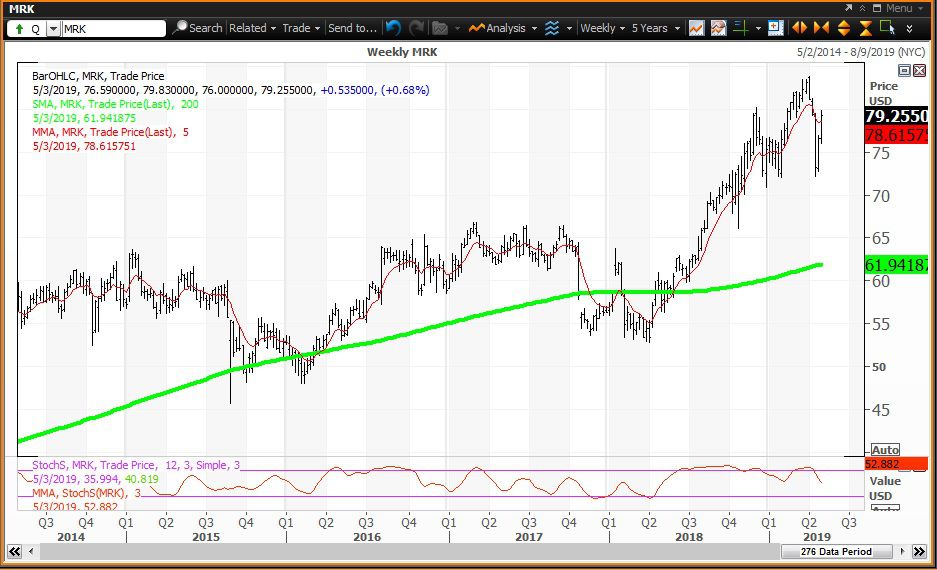Click the green crosshair cursor icon
The height and width of the screenshot is (570, 937).
click(x=741, y=28)
